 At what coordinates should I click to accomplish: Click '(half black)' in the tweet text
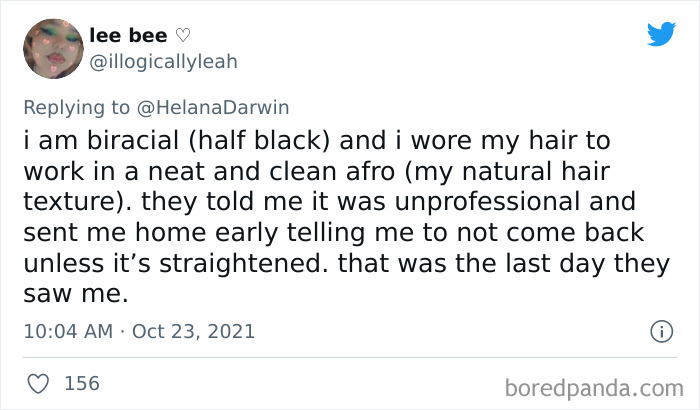259,141
